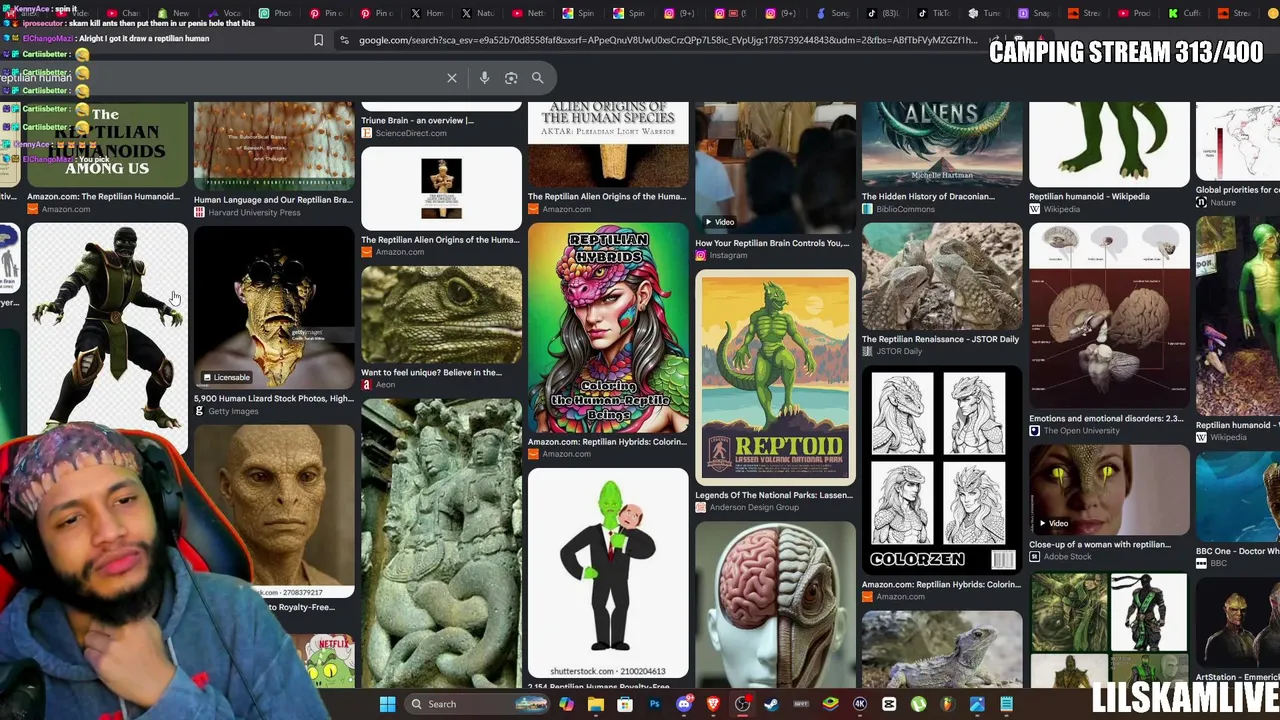This screenshot has width=1280, height=720.
Task: Click the address bar site settings icon
Action: [344, 40]
